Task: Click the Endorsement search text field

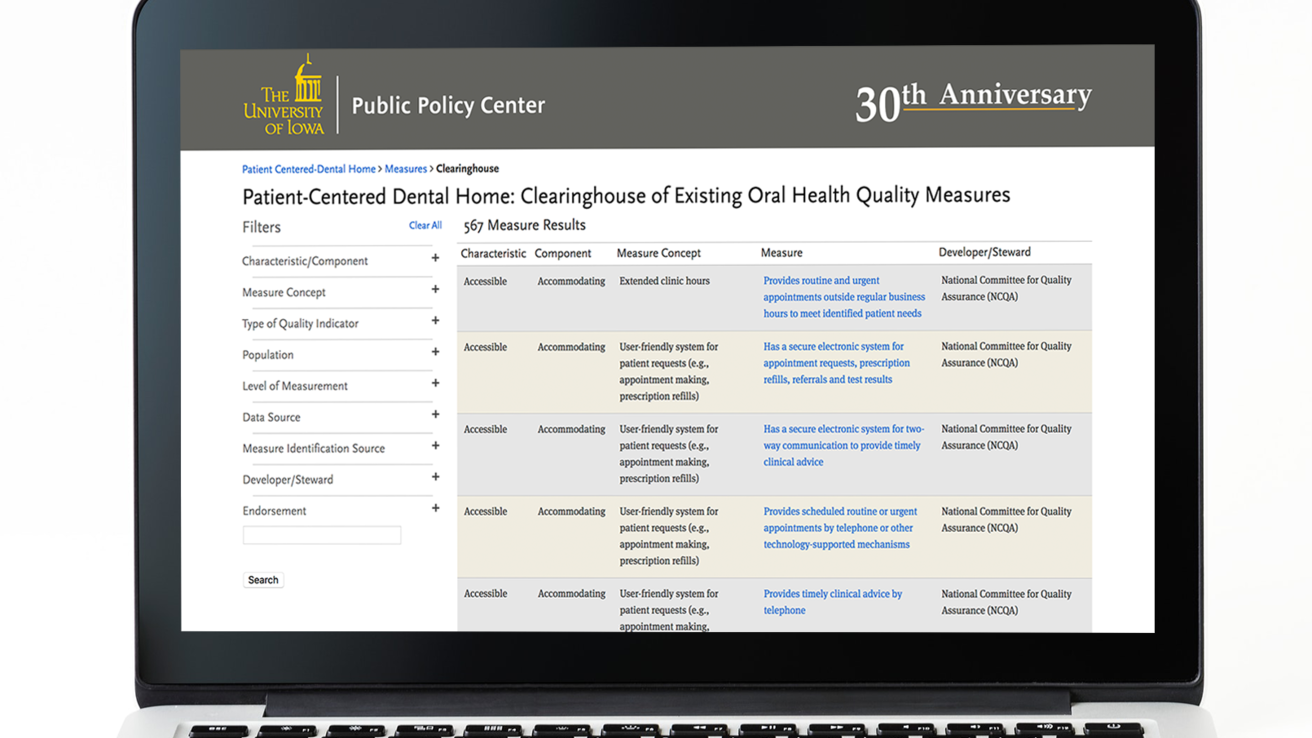Action: point(321,535)
